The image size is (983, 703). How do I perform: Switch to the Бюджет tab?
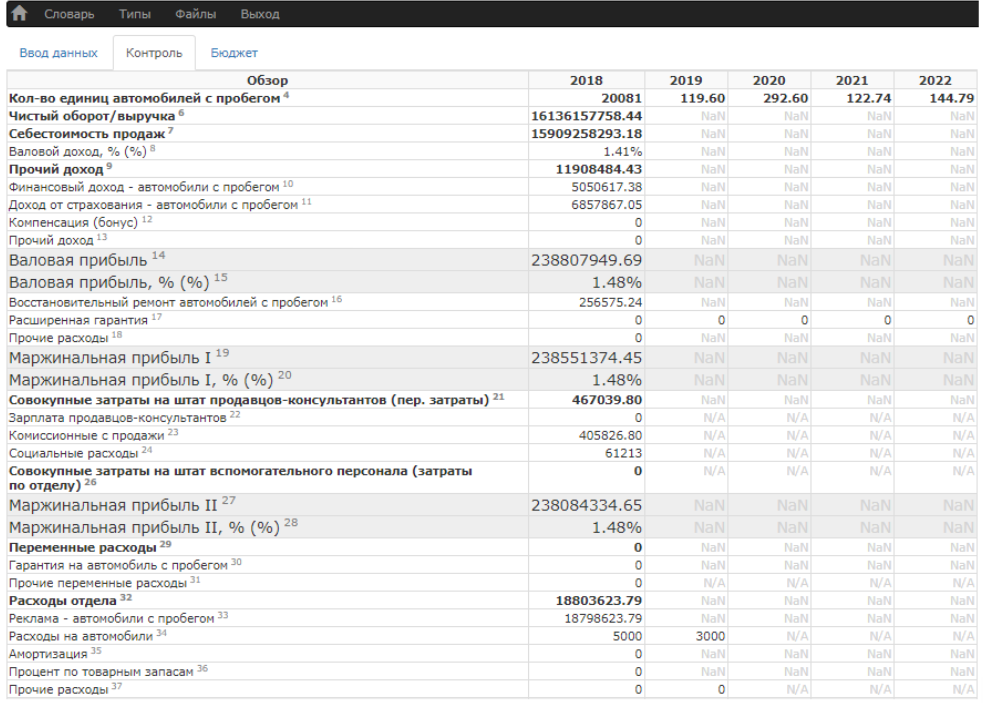tap(234, 53)
